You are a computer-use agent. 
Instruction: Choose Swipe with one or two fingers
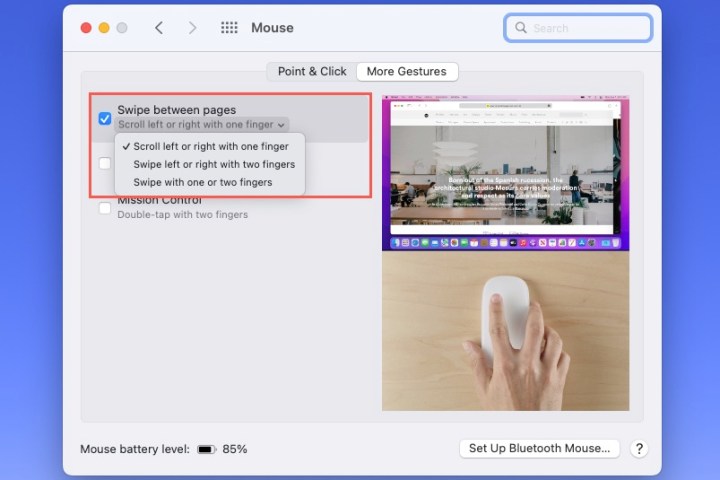(x=210, y=182)
